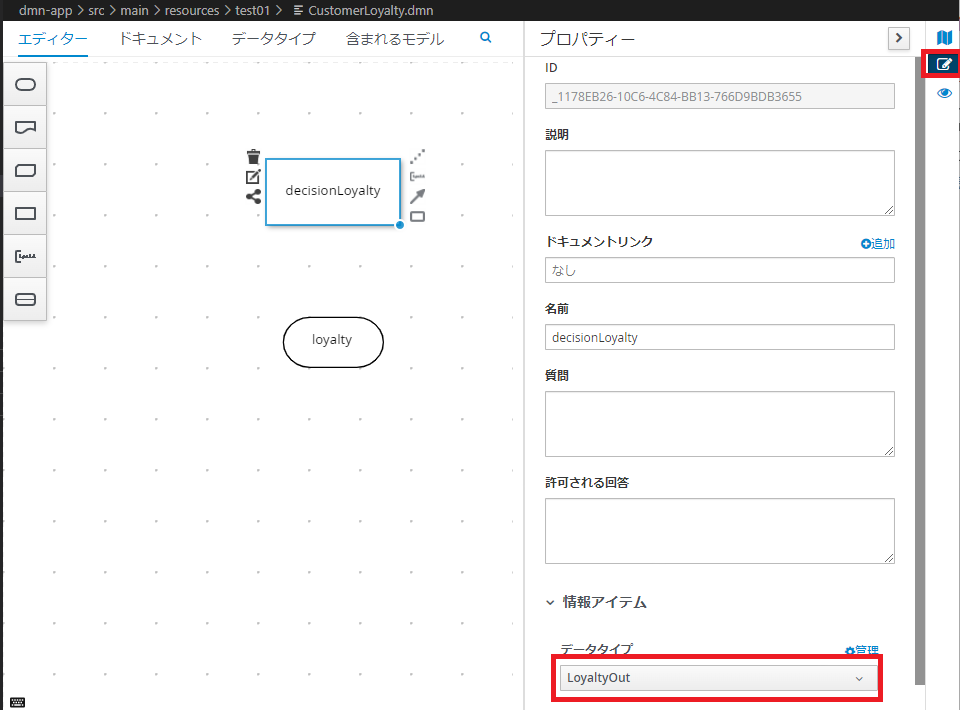
Task: Collapse the properties panel with arrow button
Action: point(899,38)
